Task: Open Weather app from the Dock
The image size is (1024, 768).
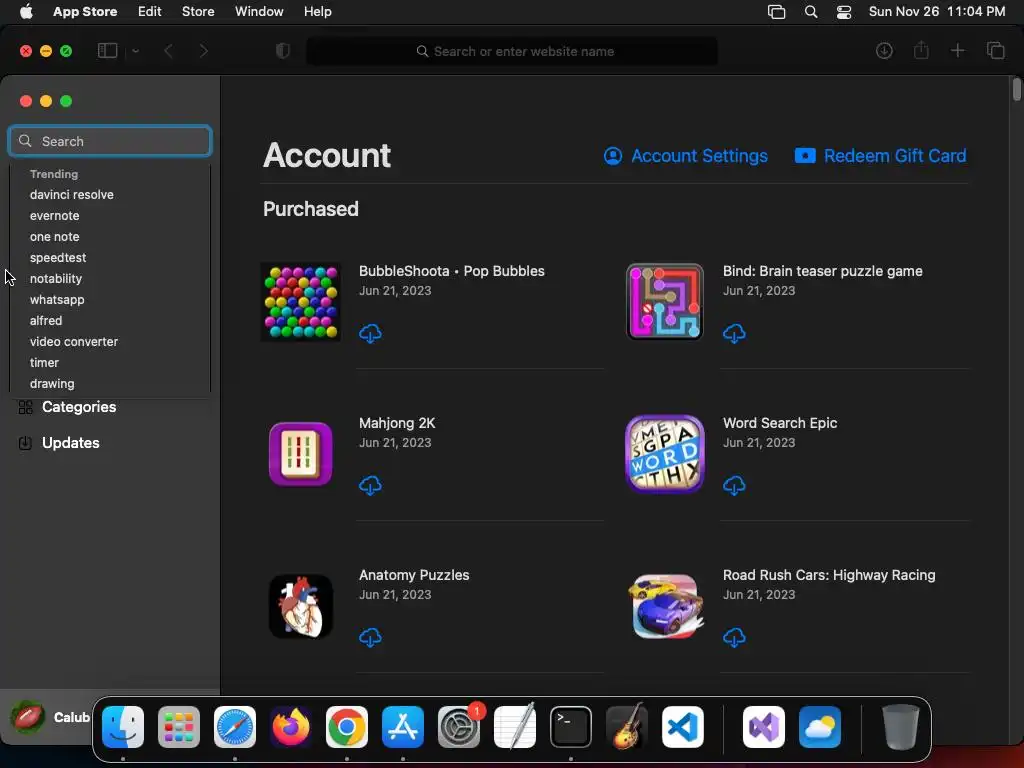Action: click(820, 727)
